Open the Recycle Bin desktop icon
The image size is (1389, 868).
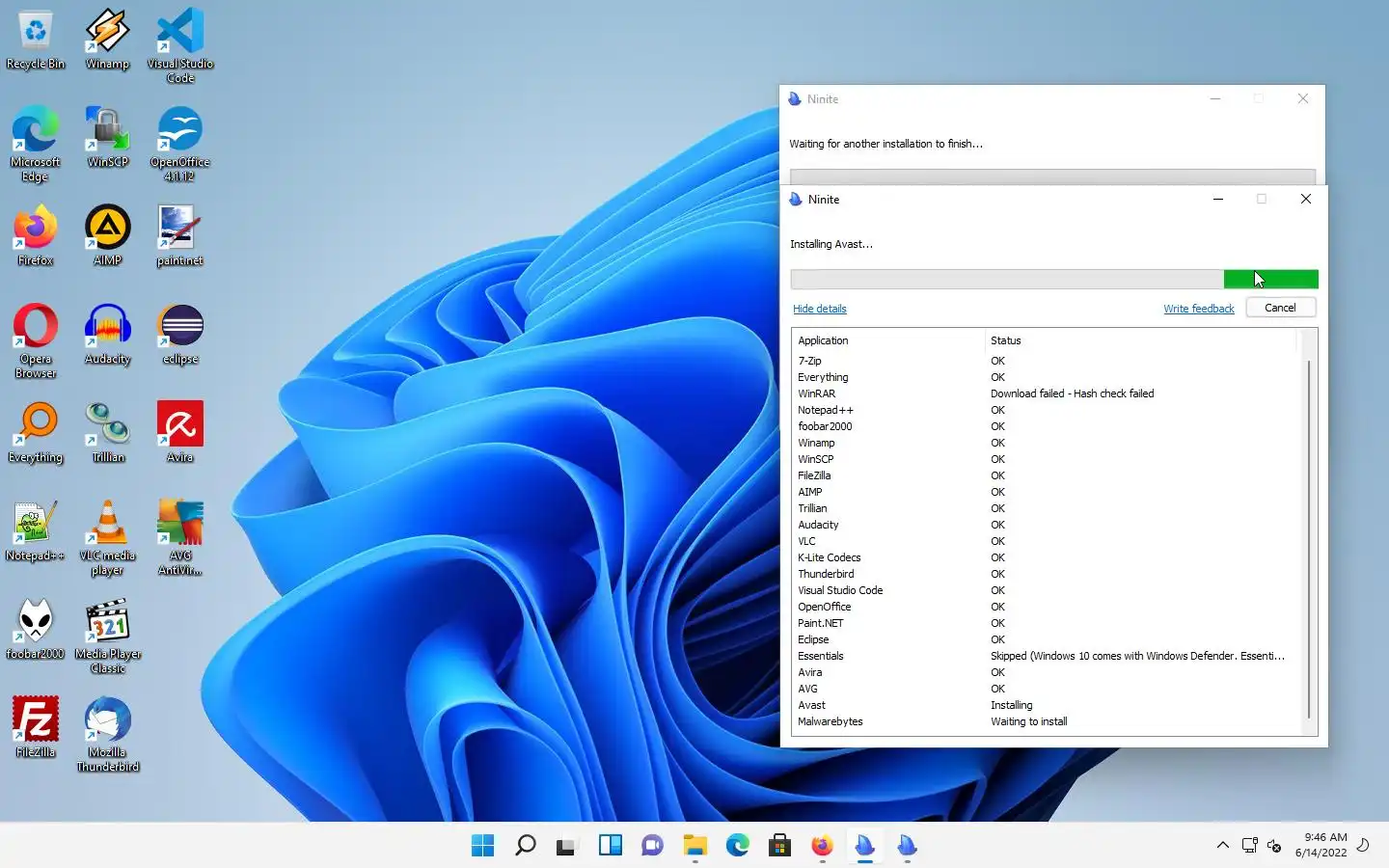coord(36,41)
